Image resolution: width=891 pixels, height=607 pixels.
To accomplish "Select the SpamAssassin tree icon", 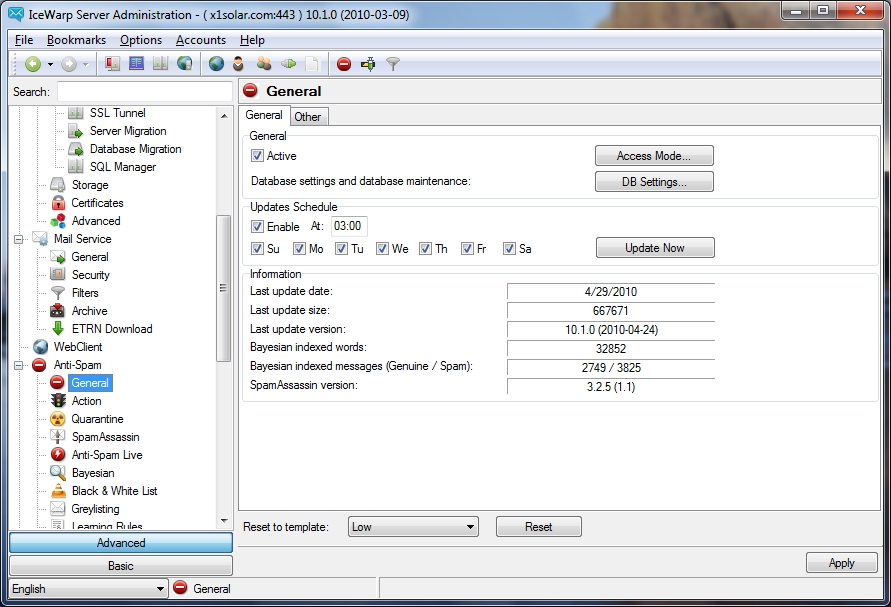I will point(57,437).
